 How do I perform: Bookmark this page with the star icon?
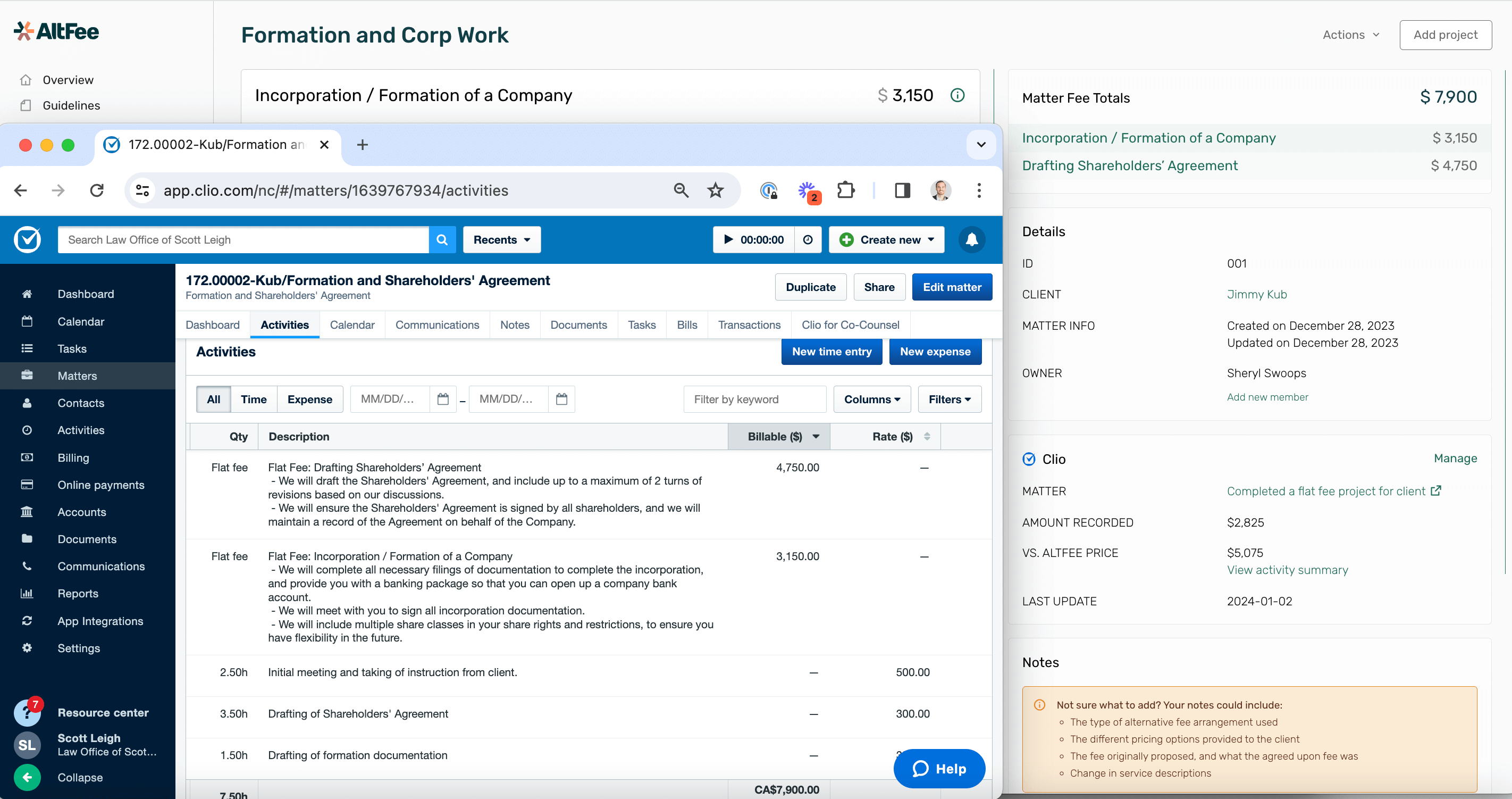(x=716, y=190)
